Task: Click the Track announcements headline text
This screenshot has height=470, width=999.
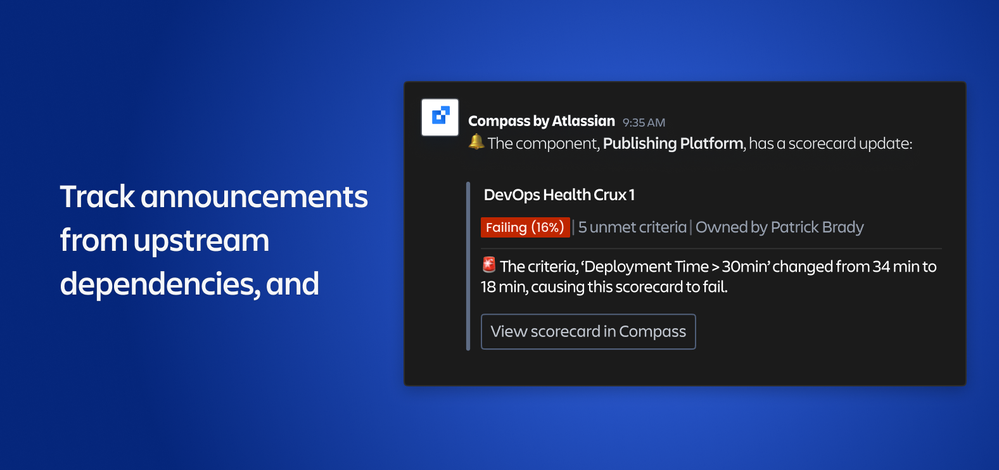Action: pos(214,241)
